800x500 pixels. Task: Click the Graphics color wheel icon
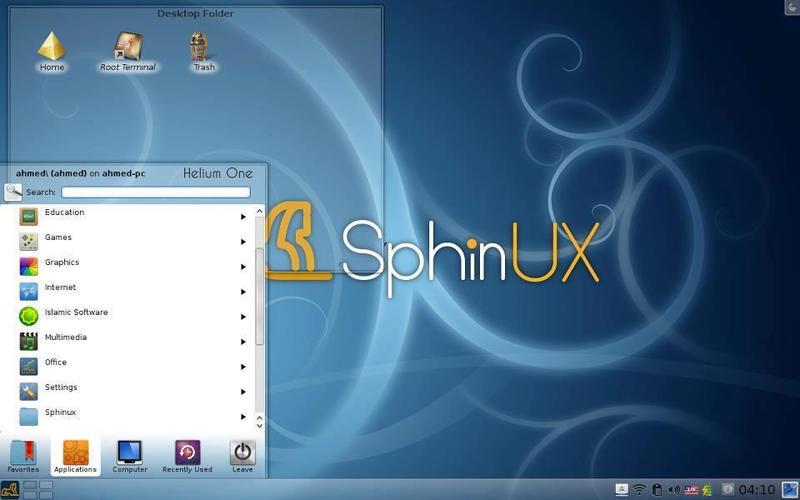[x=29, y=267]
